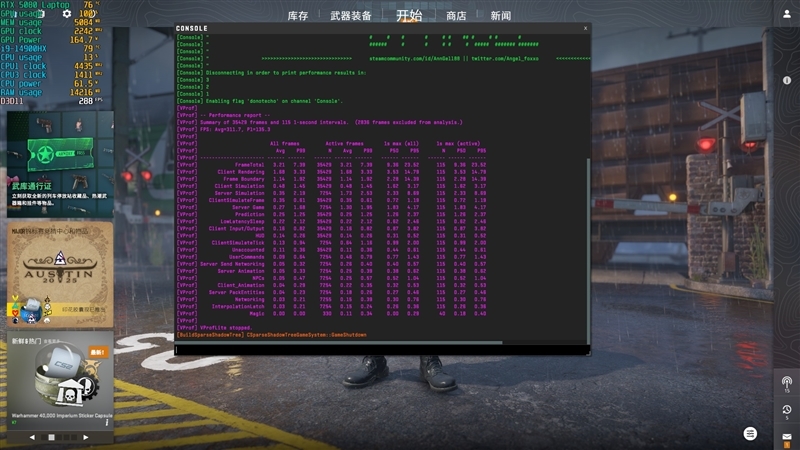The width and height of the screenshot is (800, 450).
Task: Open the broadcast antenna icon in sidebar
Action: 787,382
